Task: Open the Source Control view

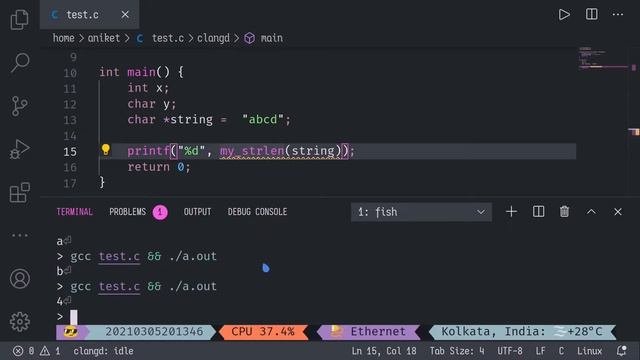Action: click(x=20, y=106)
